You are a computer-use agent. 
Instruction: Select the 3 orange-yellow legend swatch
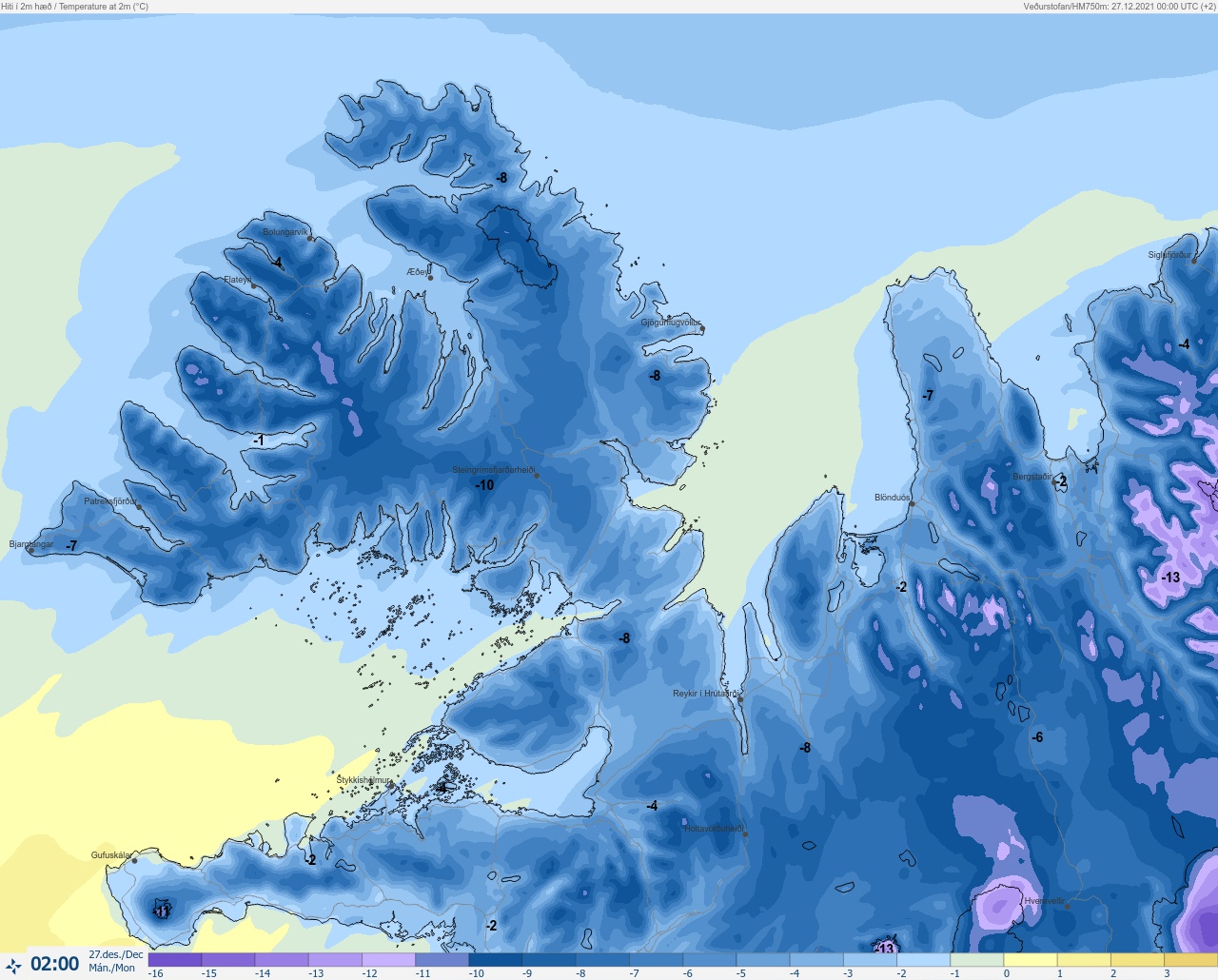click(1189, 960)
